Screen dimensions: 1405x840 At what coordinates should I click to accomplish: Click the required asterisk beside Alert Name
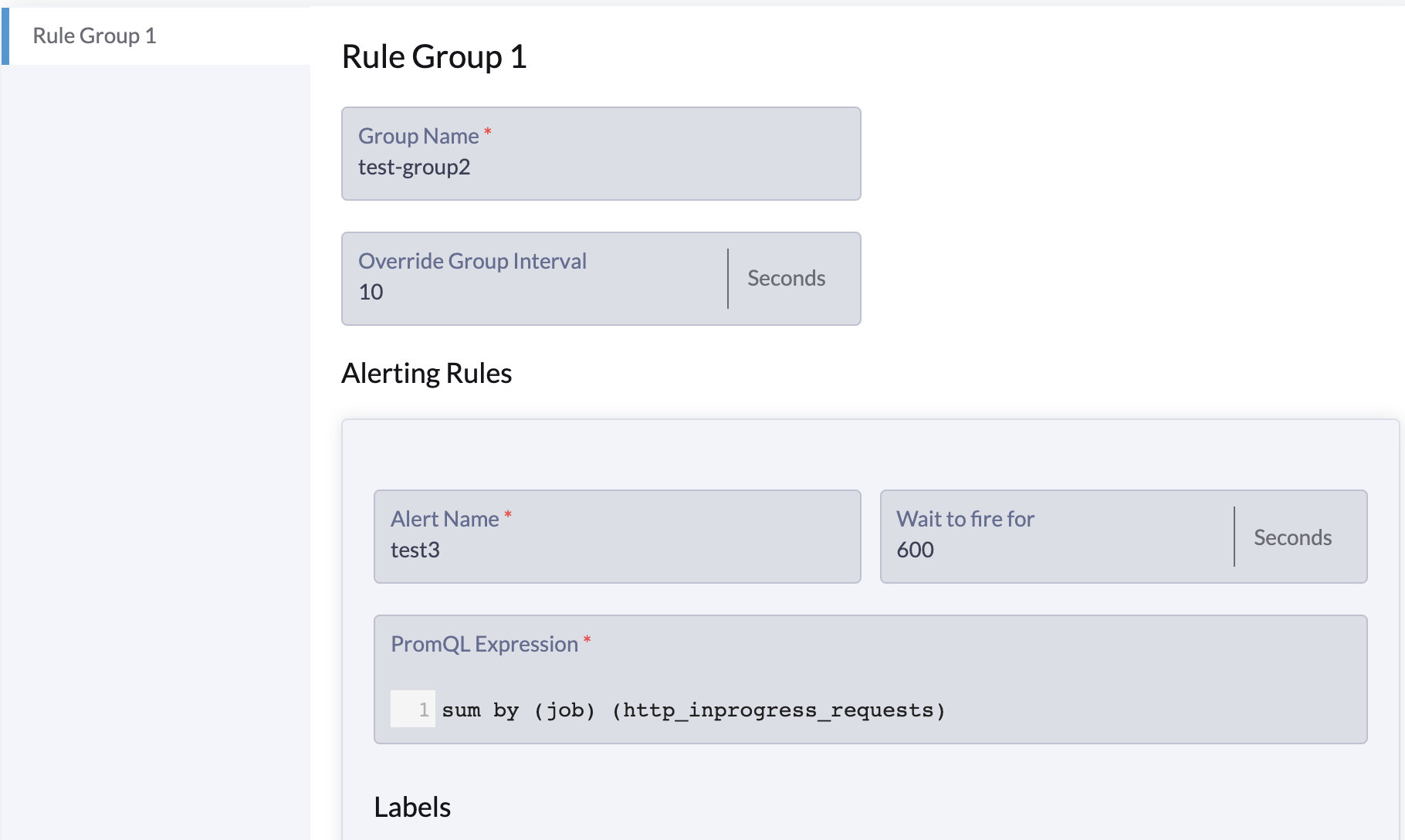(x=507, y=514)
